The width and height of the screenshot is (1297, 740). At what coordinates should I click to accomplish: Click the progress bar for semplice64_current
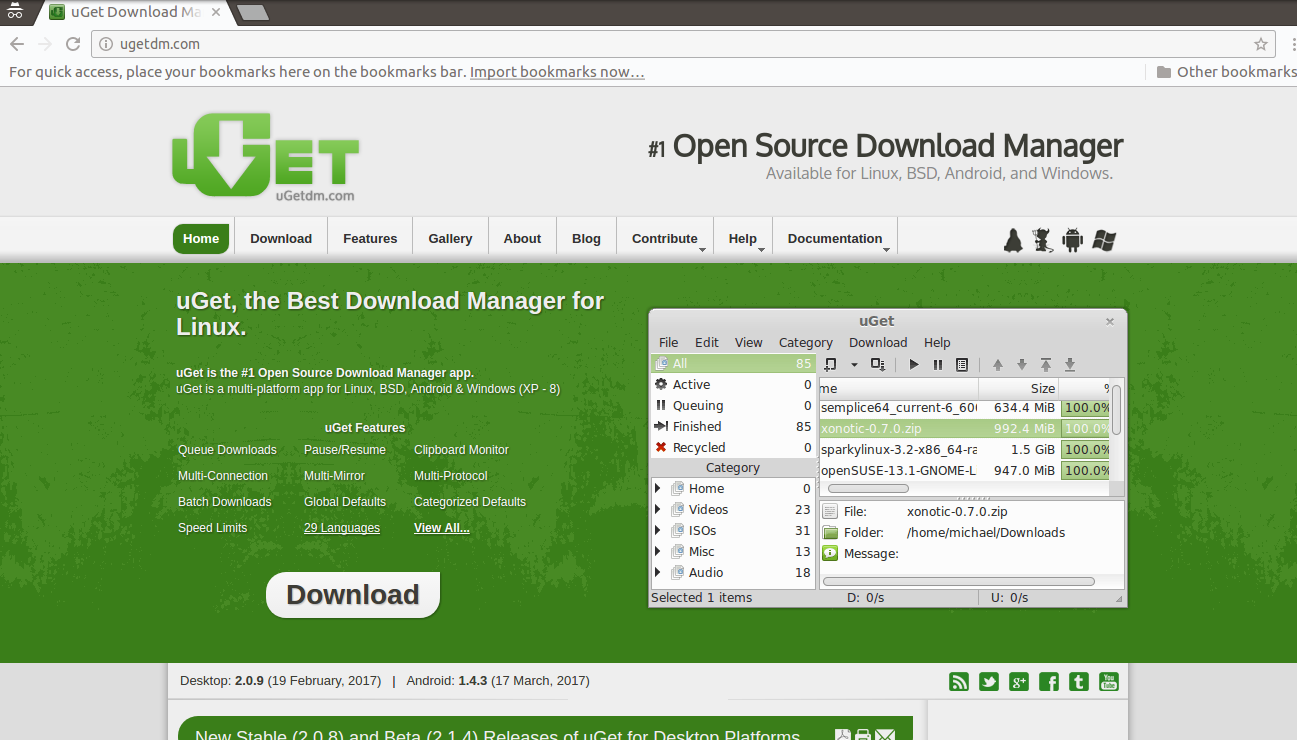click(1086, 408)
